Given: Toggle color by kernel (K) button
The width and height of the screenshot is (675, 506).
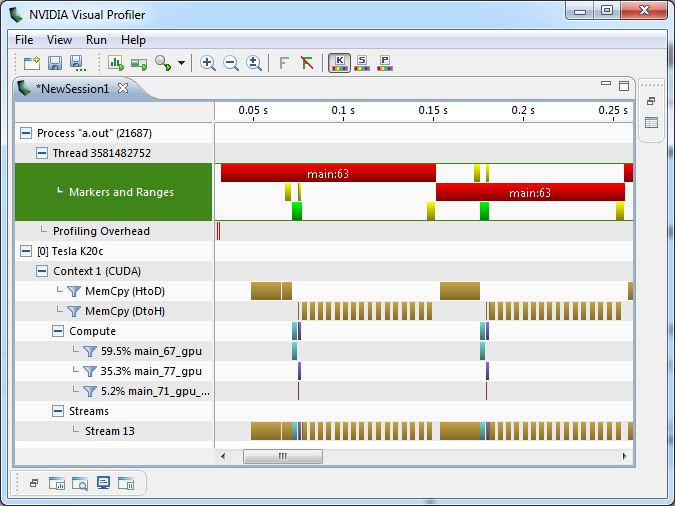Looking at the screenshot, I should [x=340, y=63].
